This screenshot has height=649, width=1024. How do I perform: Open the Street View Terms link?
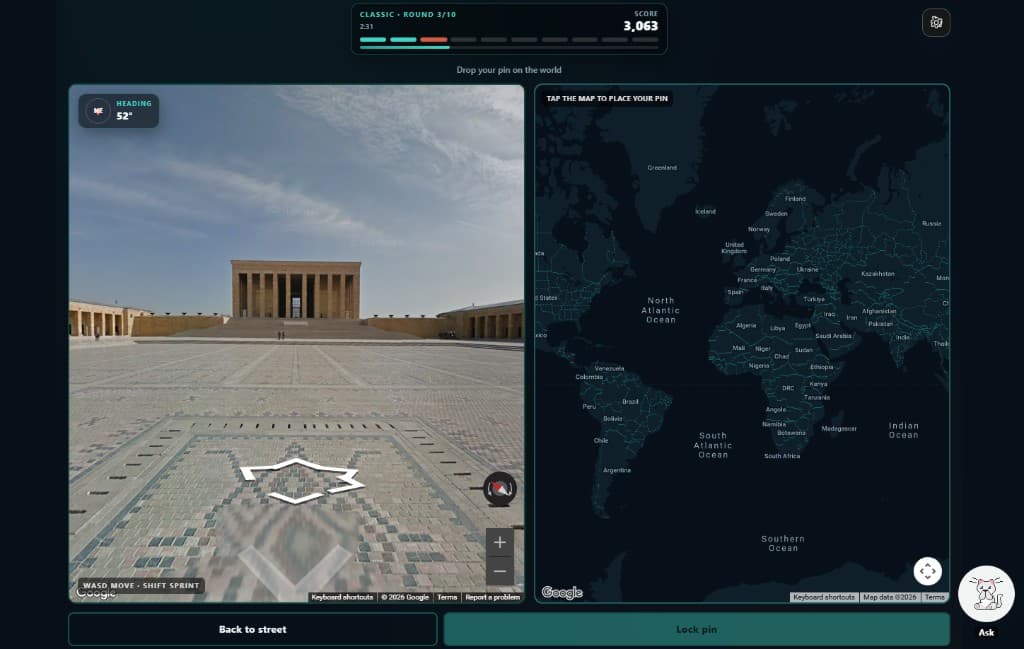(x=447, y=597)
